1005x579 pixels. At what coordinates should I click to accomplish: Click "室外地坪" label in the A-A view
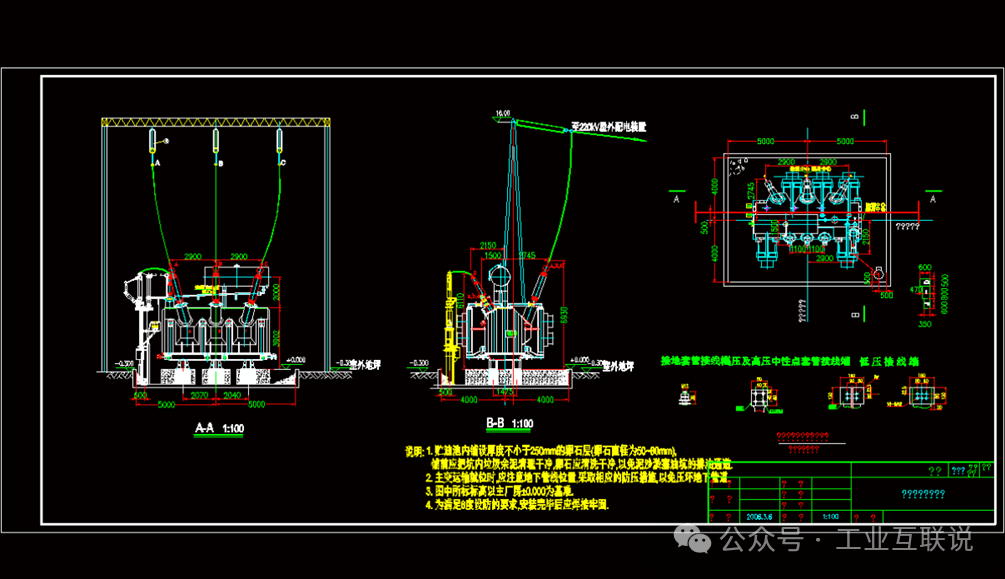[366, 365]
